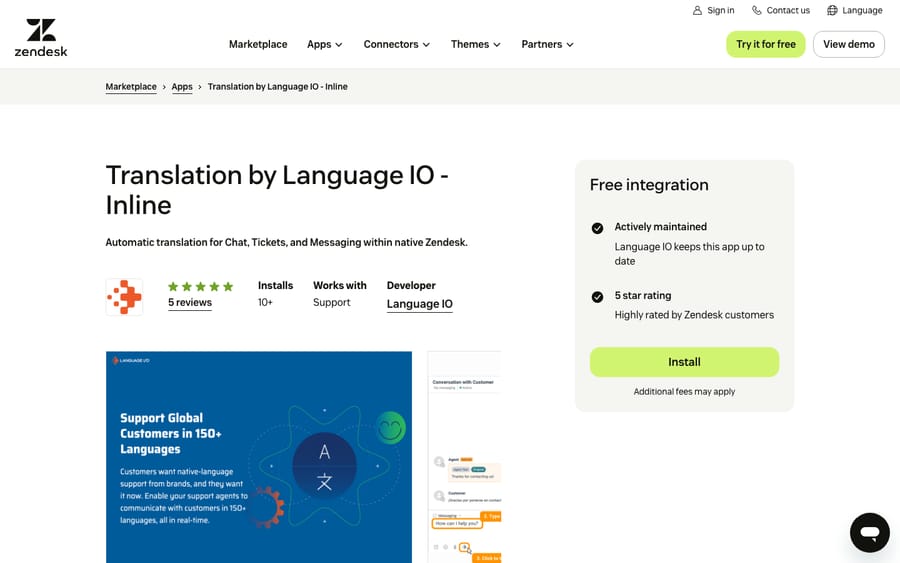Open the Sign in link

coord(713,10)
